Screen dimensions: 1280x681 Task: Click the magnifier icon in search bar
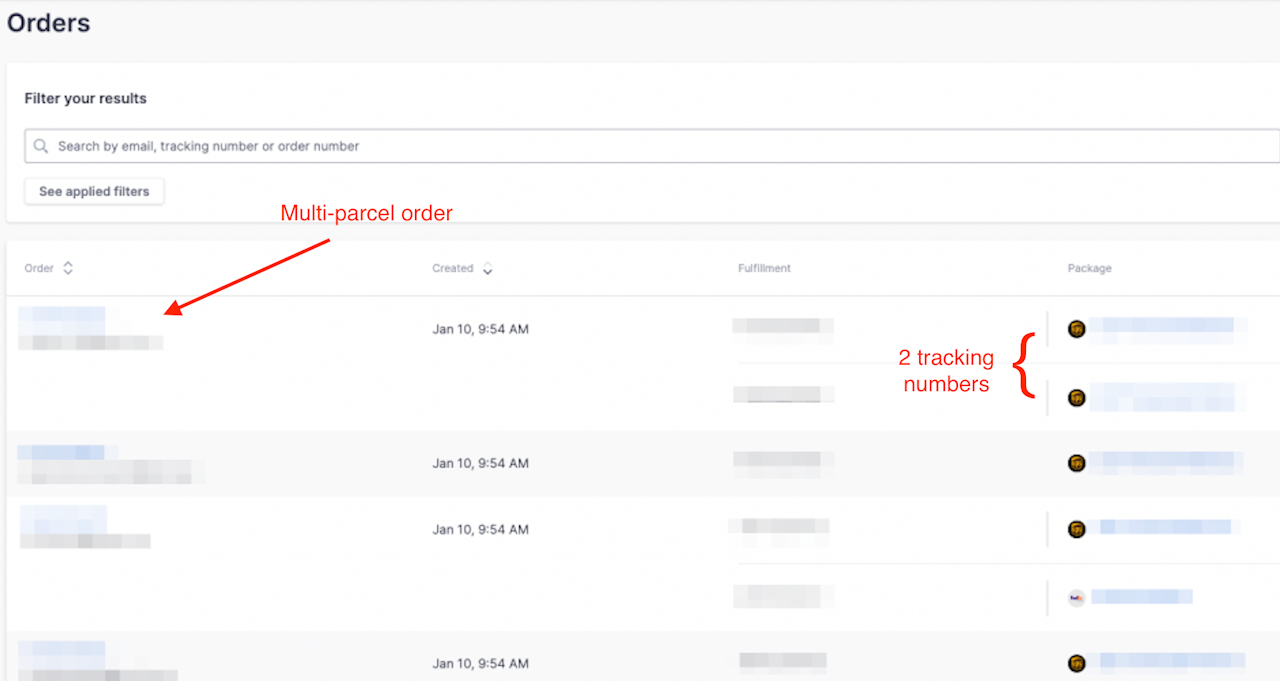[x=41, y=146]
